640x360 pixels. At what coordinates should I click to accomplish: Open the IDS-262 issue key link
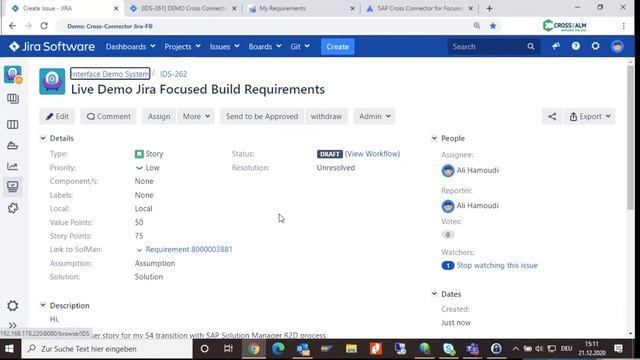173,74
